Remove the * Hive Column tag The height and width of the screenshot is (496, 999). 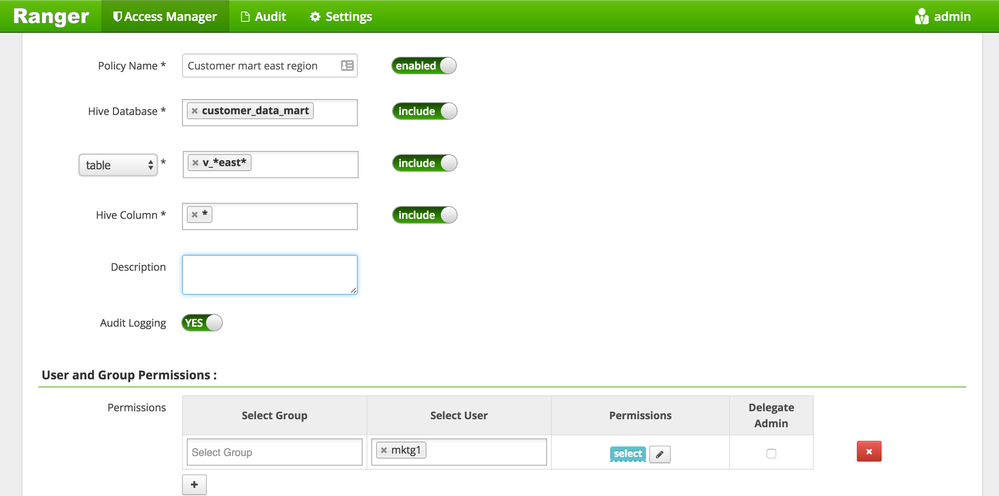coord(194,215)
